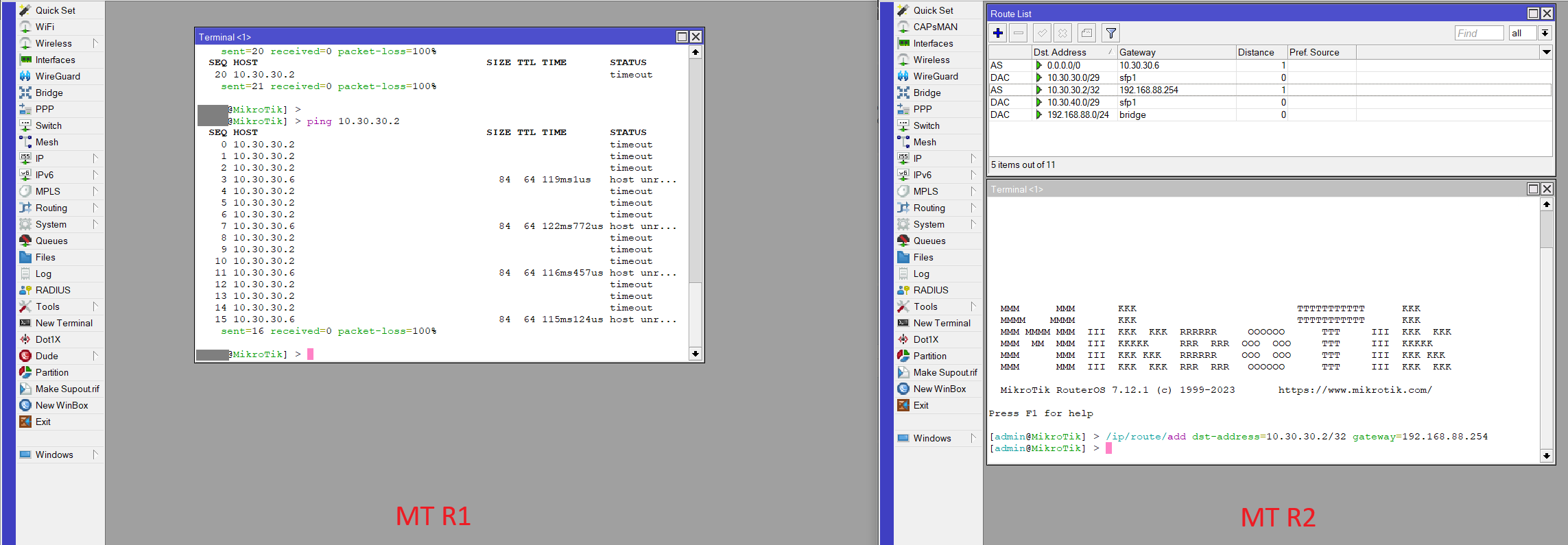Expand the IP submenu in R1 sidebar

[x=95, y=158]
